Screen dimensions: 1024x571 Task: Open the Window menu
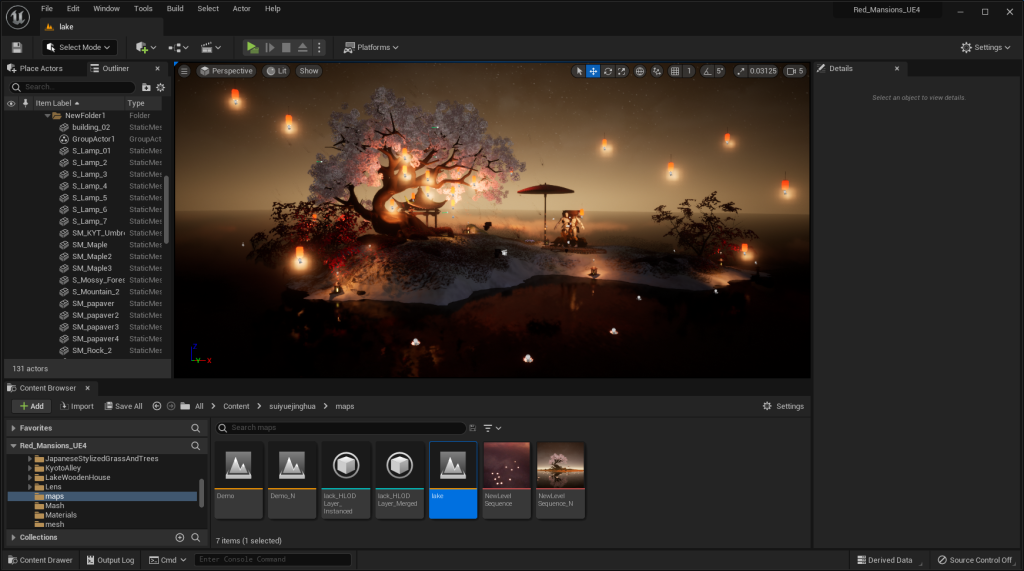coord(106,8)
